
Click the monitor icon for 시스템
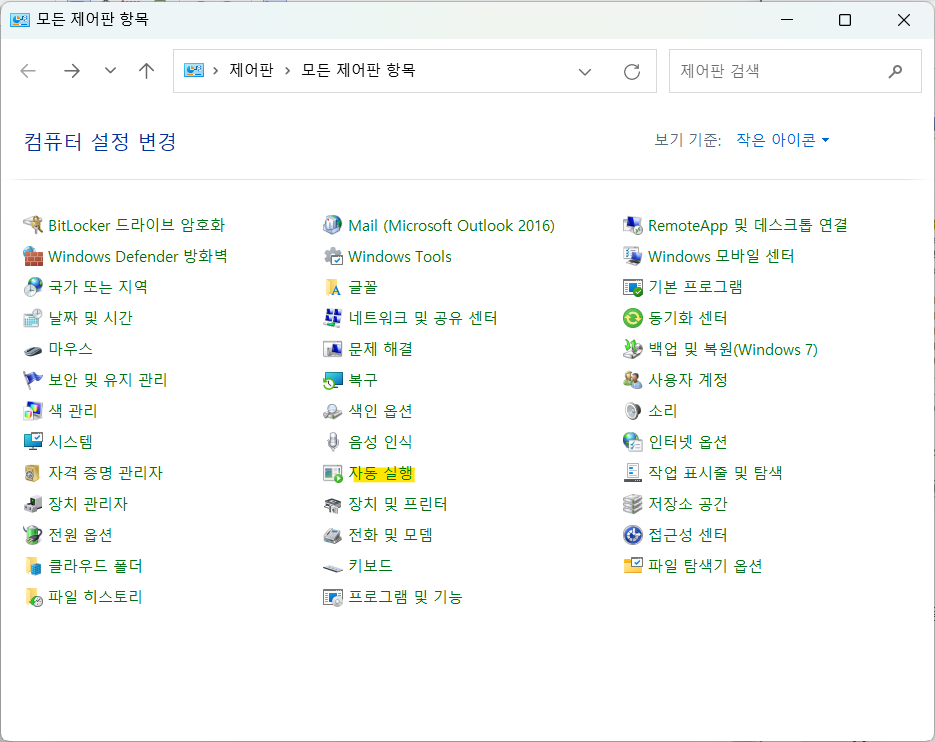click(x=33, y=442)
